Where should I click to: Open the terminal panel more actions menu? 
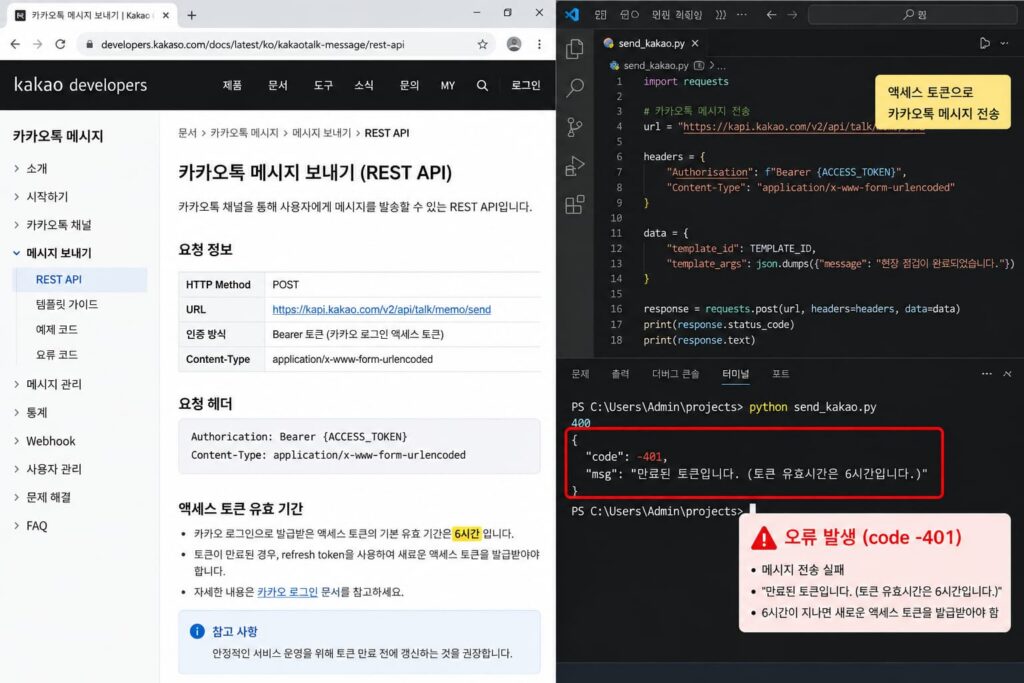point(986,374)
